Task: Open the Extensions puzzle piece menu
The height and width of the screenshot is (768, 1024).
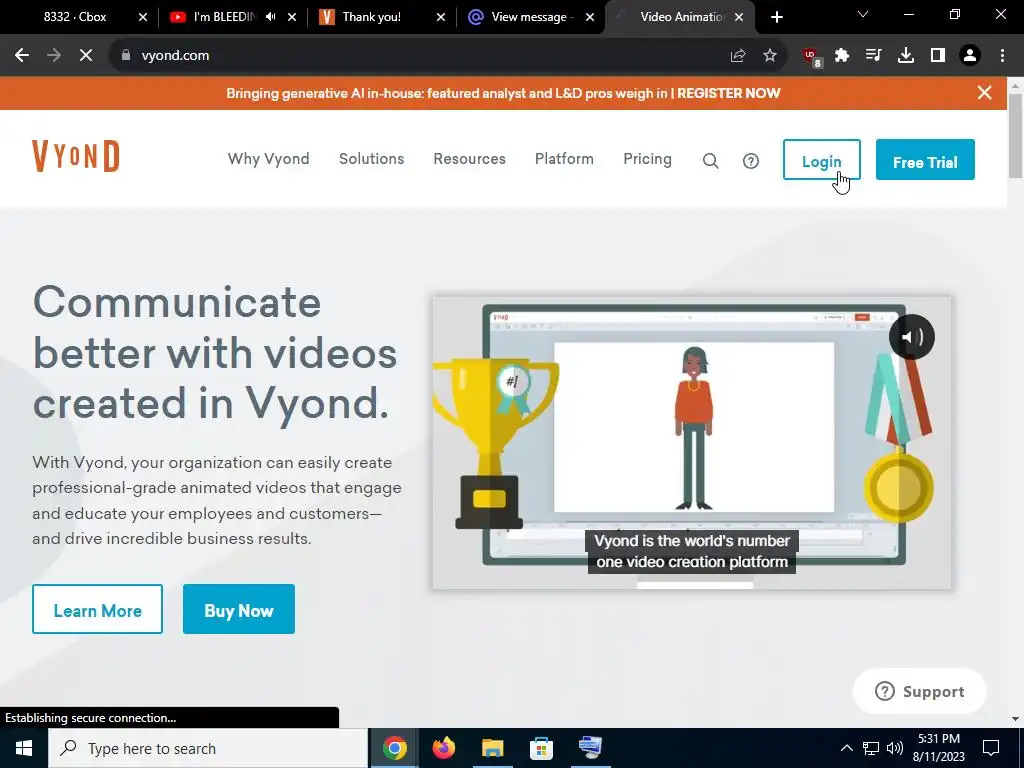Action: point(842,56)
